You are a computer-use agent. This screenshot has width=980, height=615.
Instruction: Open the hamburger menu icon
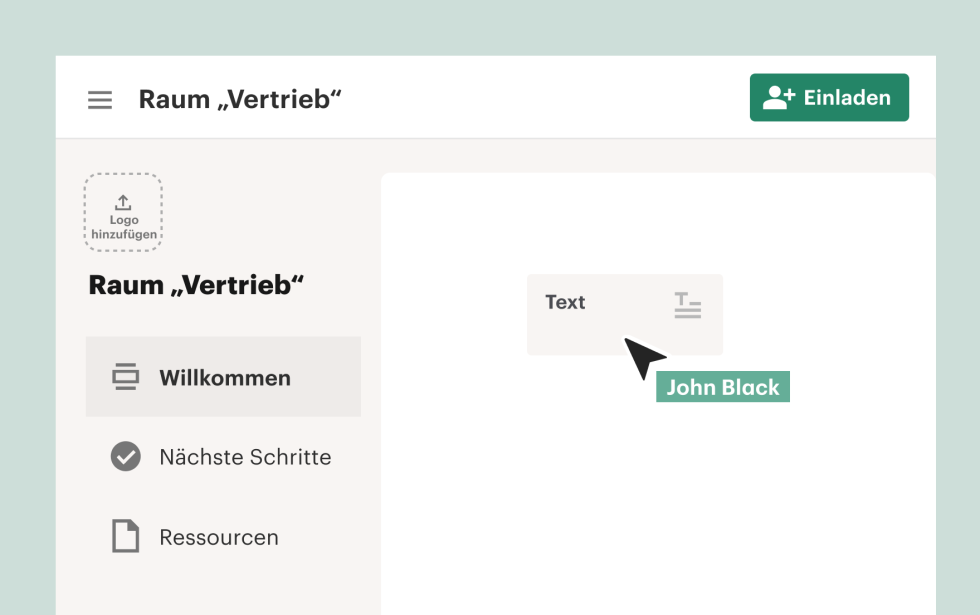[100, 99]
